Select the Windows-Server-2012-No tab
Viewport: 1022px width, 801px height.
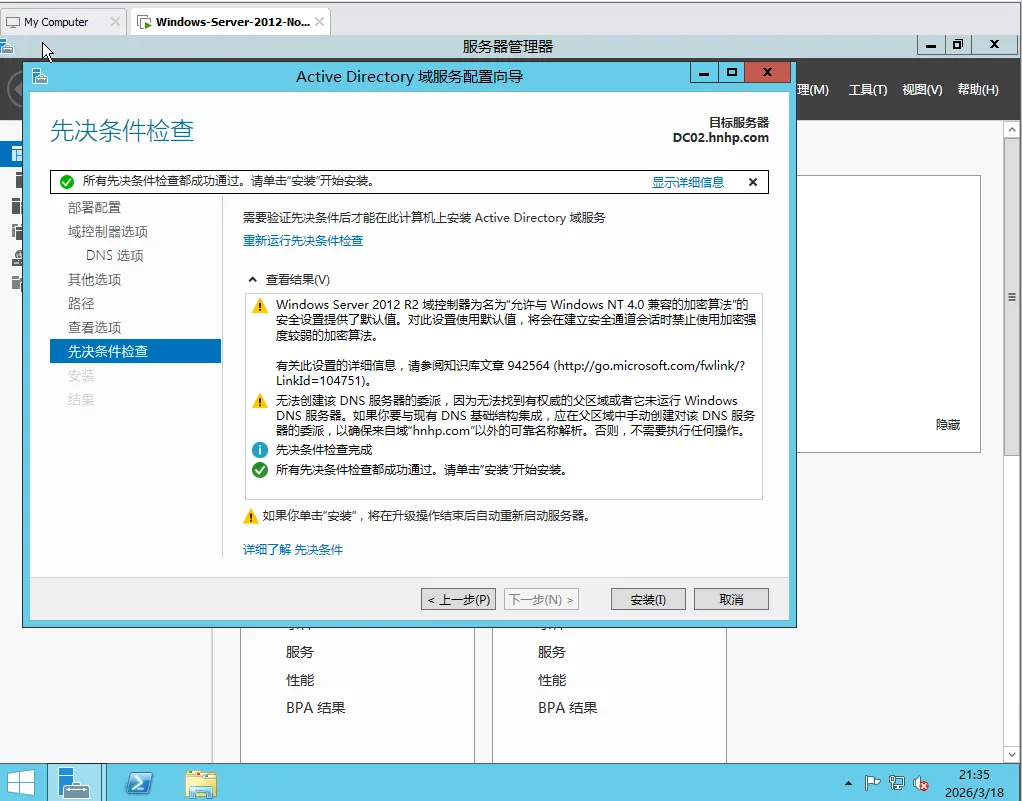[x=228, y=20]
